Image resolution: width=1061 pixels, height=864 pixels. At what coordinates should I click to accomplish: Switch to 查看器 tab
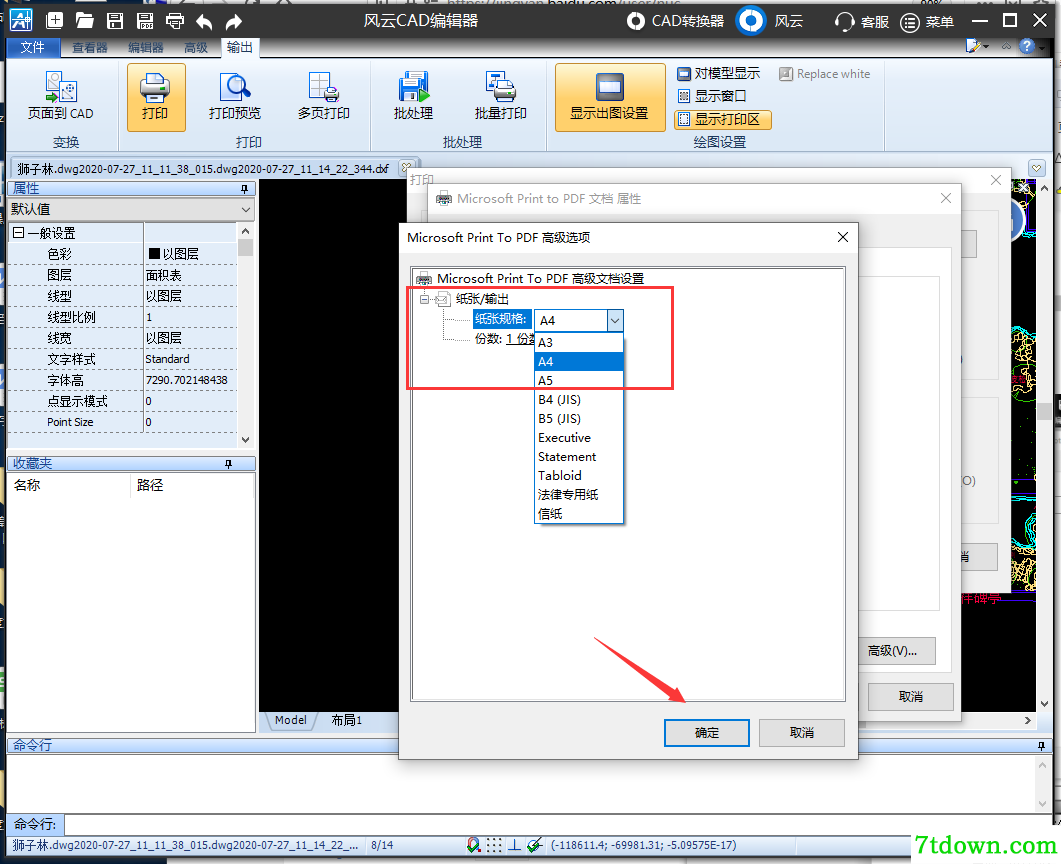pos(90,47)
